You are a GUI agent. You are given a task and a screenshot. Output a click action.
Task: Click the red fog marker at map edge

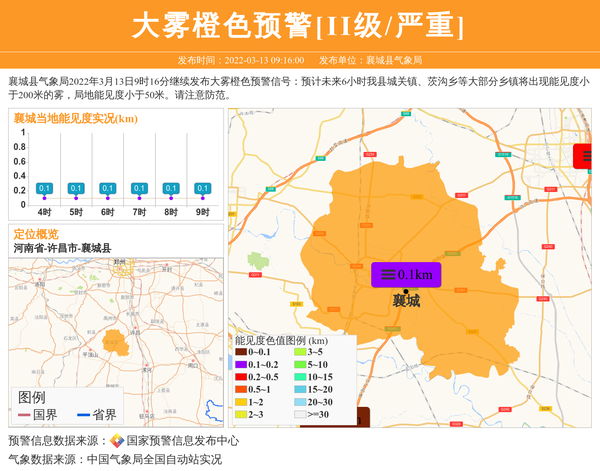point(585,156)
